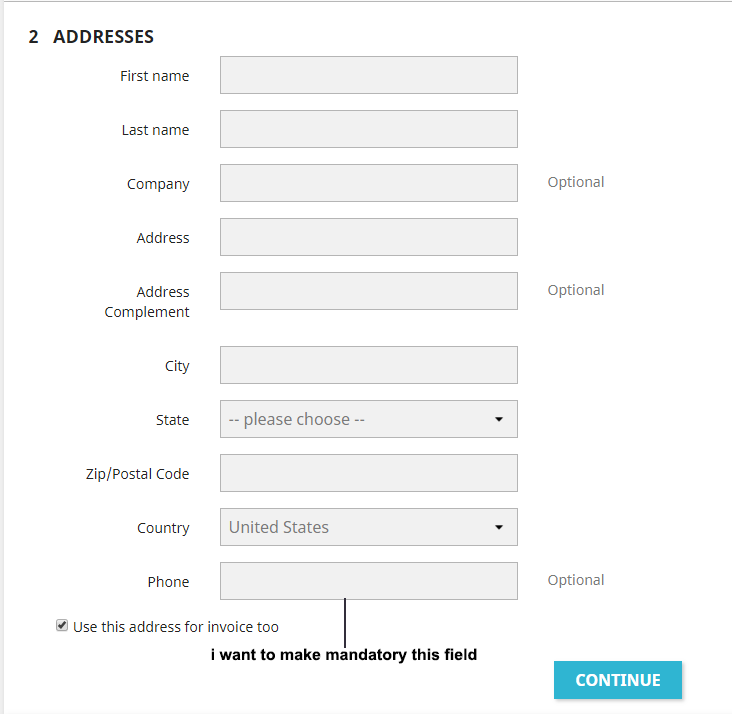Click the "mandatory this field" annotation text

pos(343,655)
